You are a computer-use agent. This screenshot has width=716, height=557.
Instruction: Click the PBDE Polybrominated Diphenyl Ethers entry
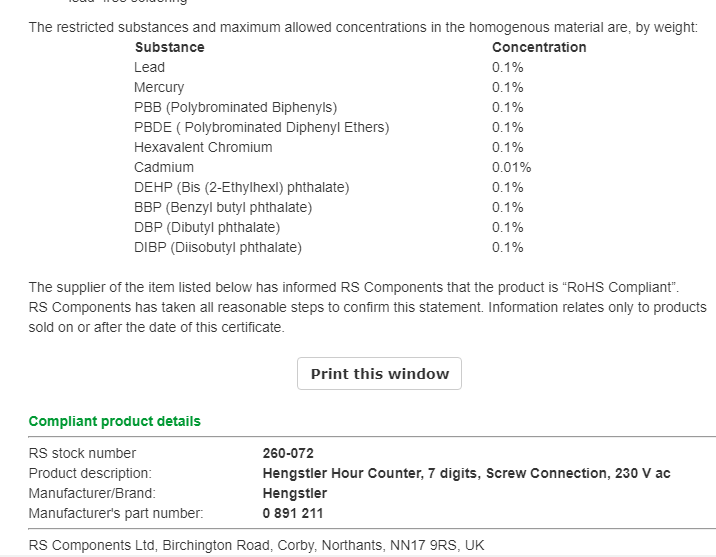[x=262, y=127]
